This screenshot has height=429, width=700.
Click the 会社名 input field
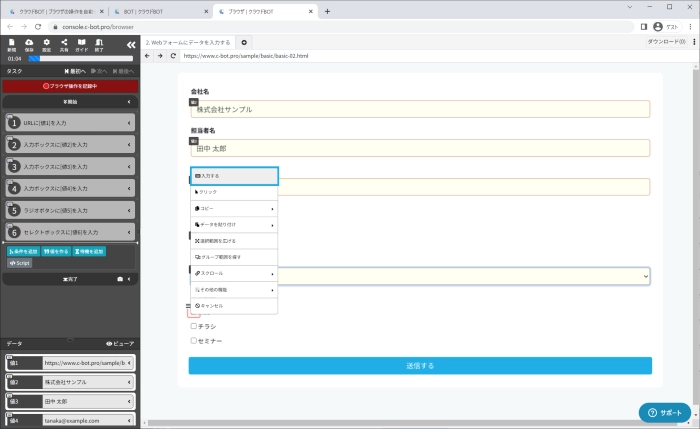(420, 109)
